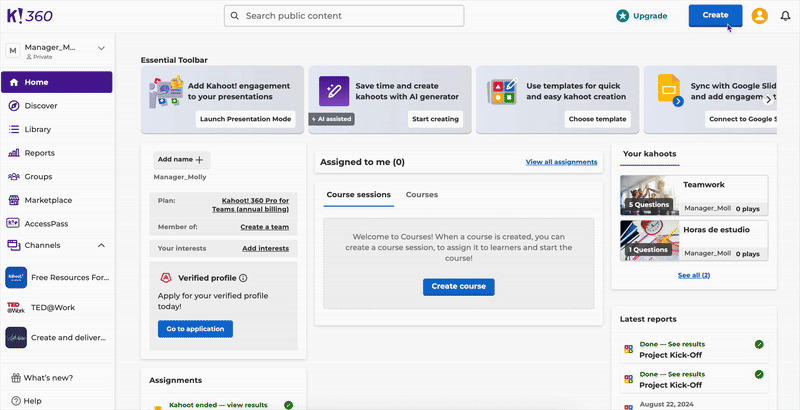Open the TED@Work channel
This screenshot has width=800, height=410.
[52, 307]
